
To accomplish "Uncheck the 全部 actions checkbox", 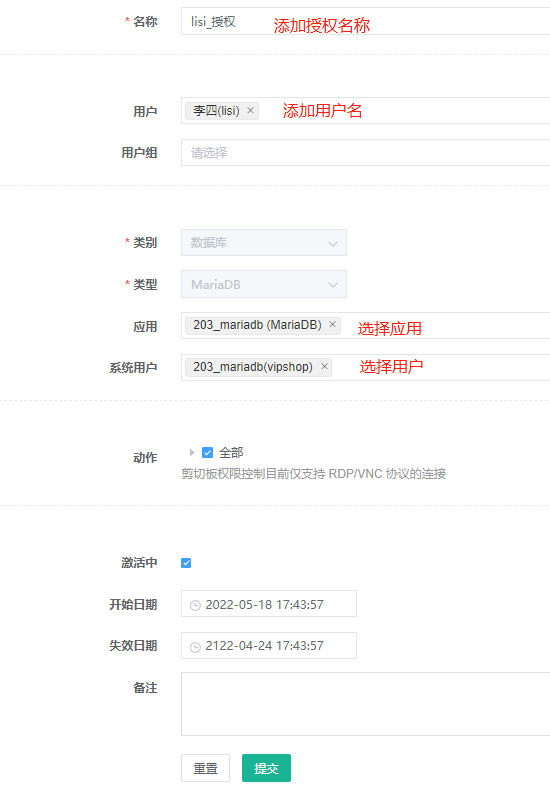I will (207, 453).
